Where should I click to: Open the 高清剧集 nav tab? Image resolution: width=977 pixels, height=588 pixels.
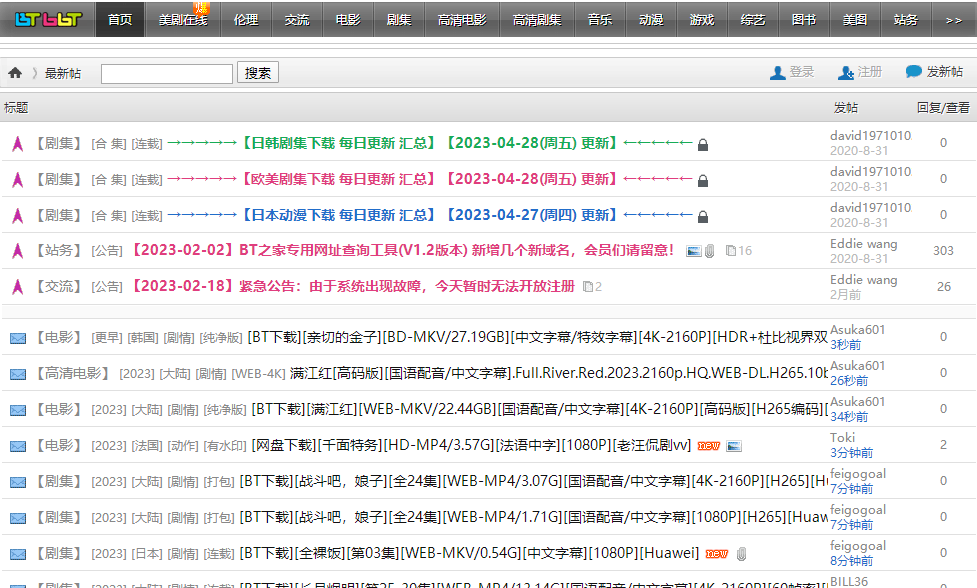537,19
